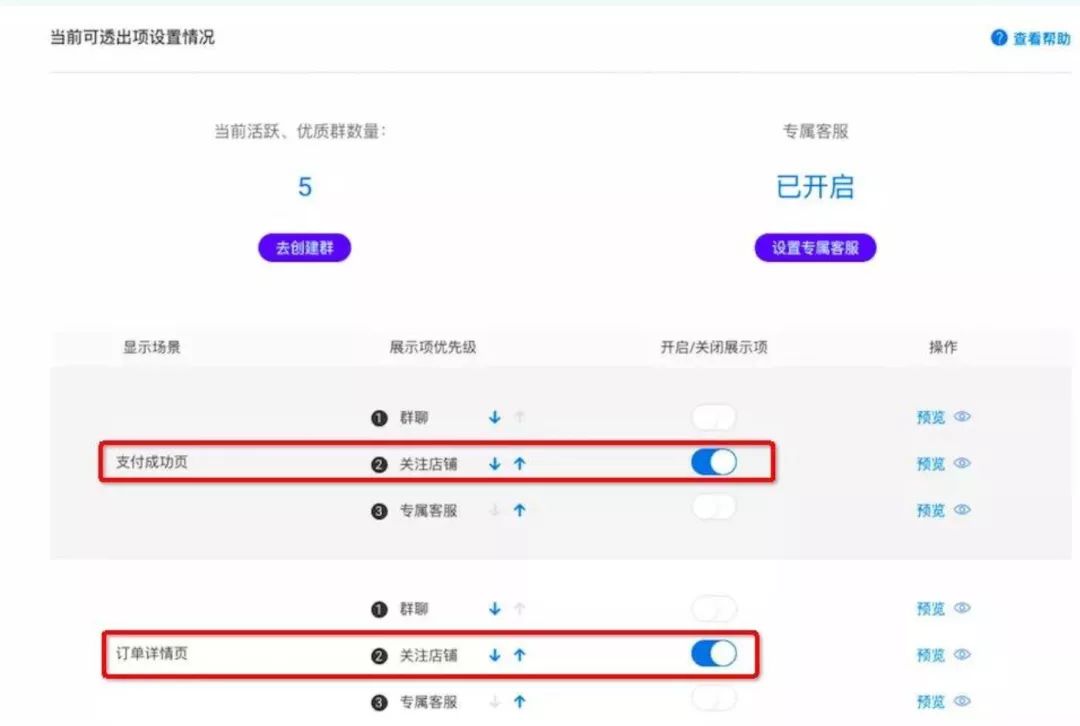This screenshot has height=726, width=1080.
Task: Open 预览 for 关注店铺 on 支付成功页
Action: pyautogui.click(x=929, y=463)
